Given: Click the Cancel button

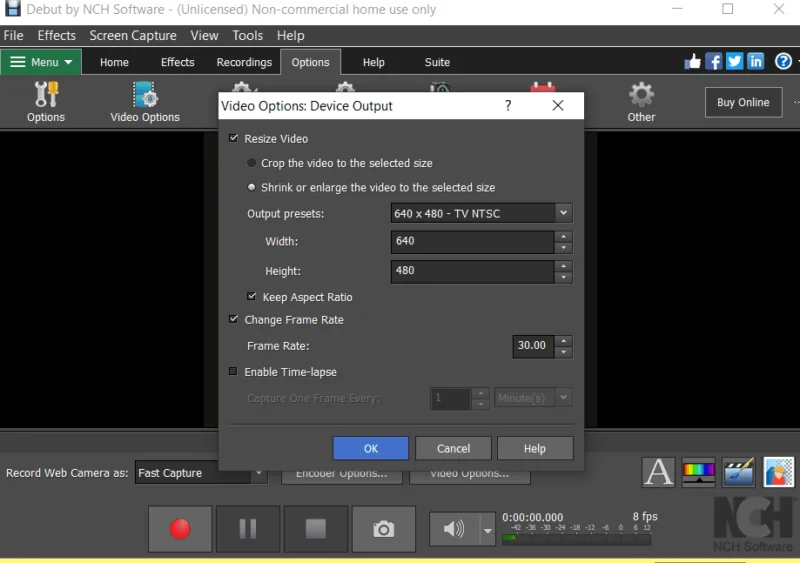Looking at the screenshot, I should [x=453, y=448].
